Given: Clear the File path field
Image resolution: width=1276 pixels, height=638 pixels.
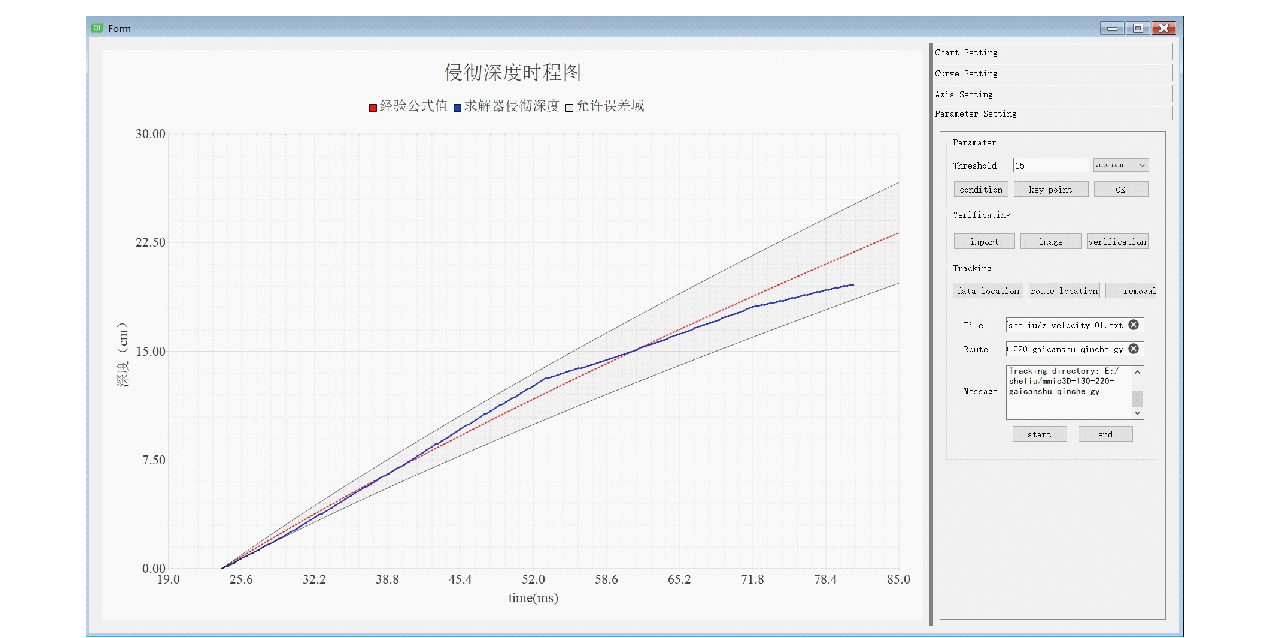Looking at the screenshot, I should [x=1133, y=325].
